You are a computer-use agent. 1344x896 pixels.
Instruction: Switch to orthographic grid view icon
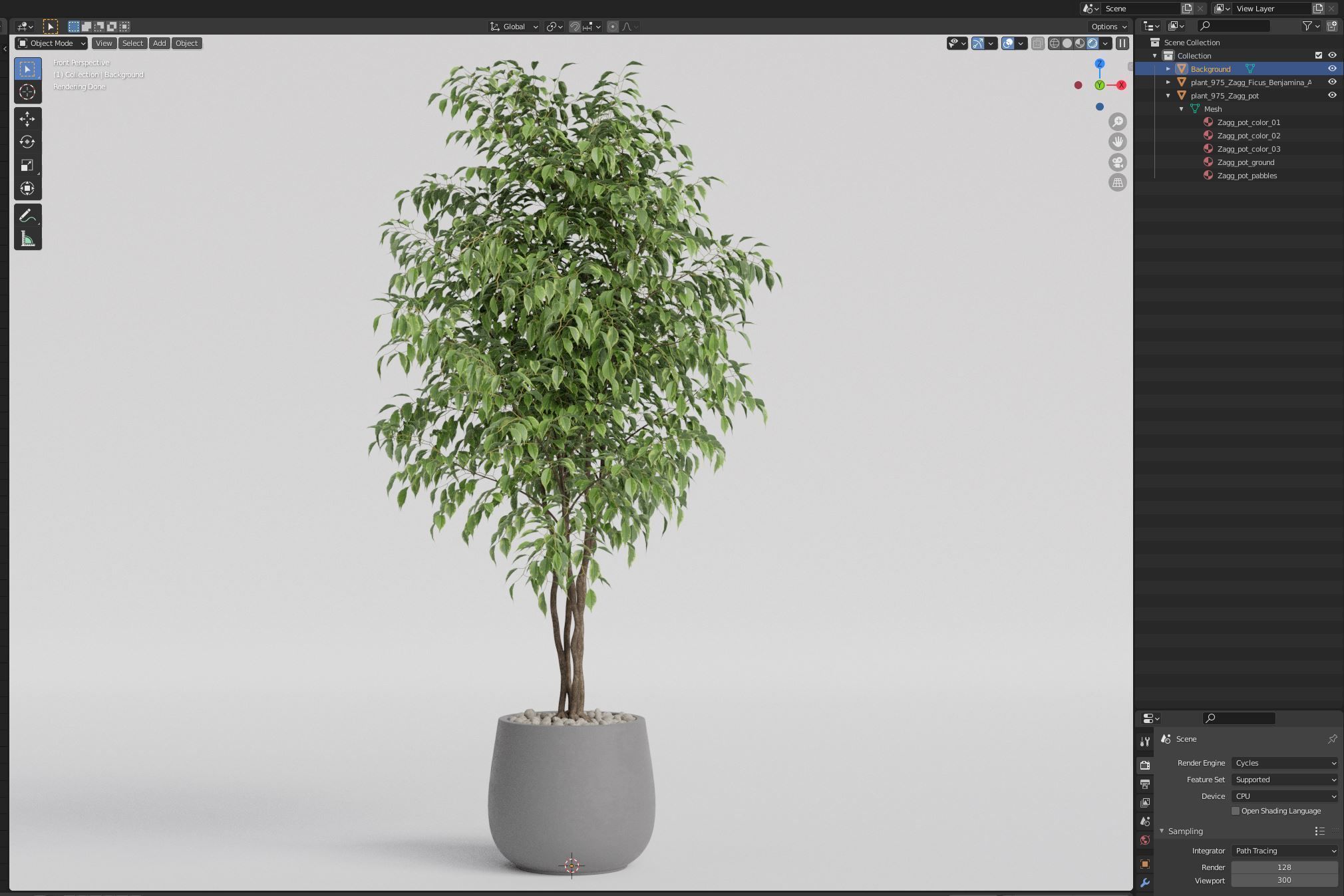[1117, 182]
